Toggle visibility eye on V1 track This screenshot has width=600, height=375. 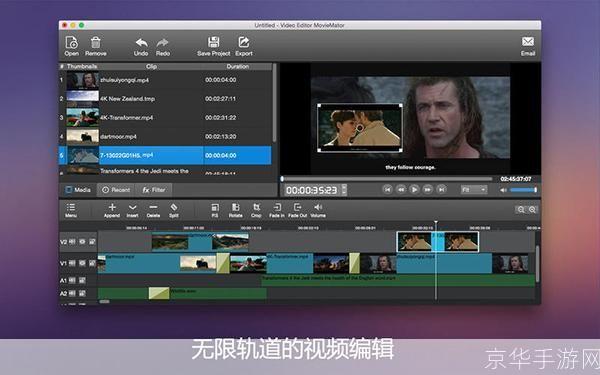click(x=82, y=263)
